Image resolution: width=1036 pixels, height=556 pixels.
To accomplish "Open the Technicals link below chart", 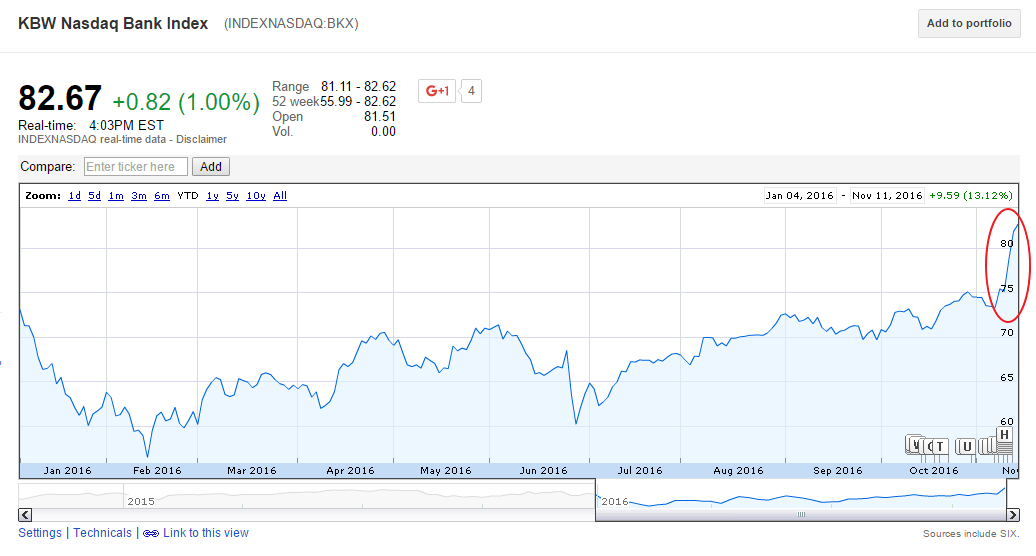I will [102, 533].
